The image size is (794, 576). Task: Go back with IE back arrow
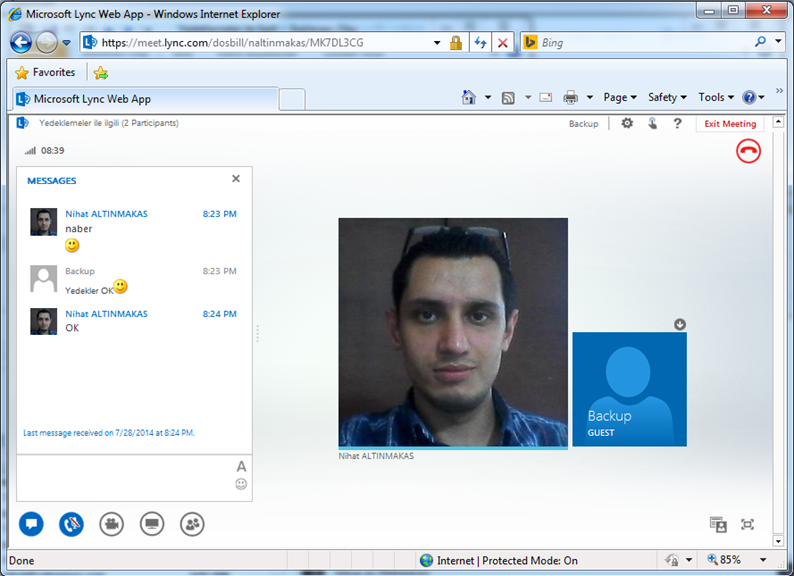pyautogui.click(x=21, y=43)
